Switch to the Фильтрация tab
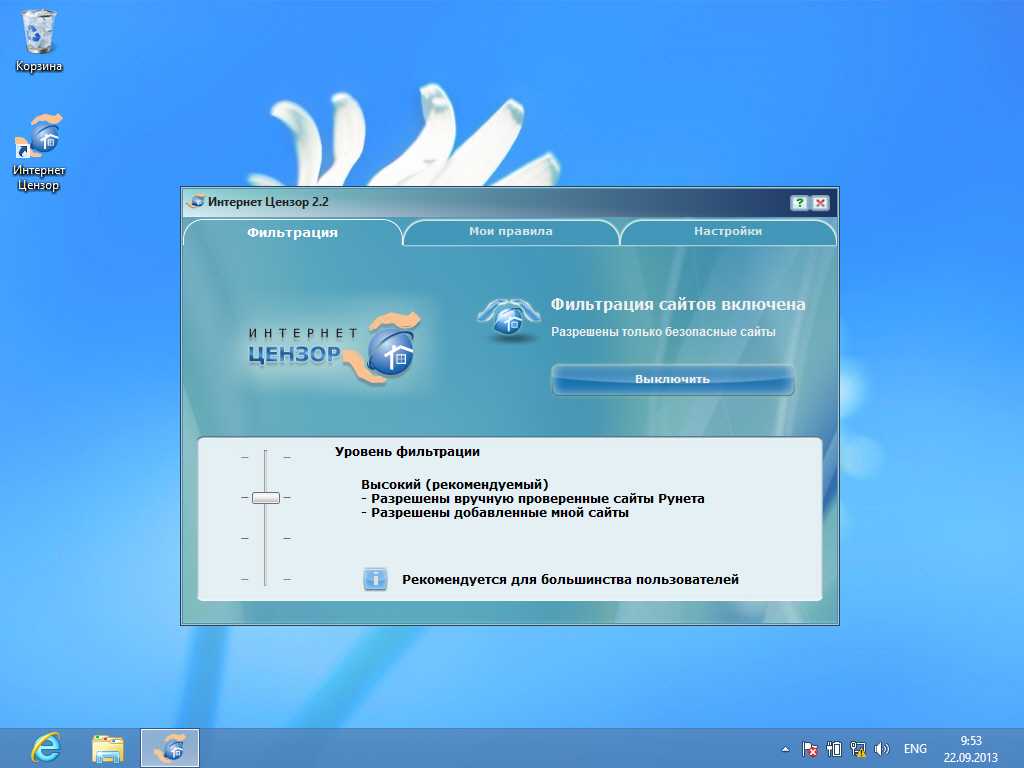The height and width of the screenshot is (768, 1024). (x=292, y=232)
